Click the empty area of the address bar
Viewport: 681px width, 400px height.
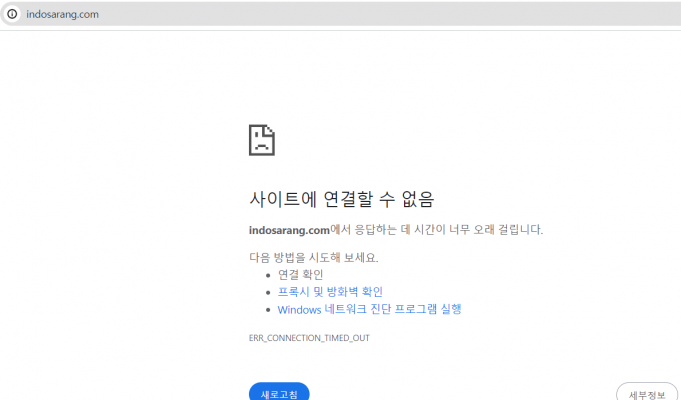(x=400, y=15)
